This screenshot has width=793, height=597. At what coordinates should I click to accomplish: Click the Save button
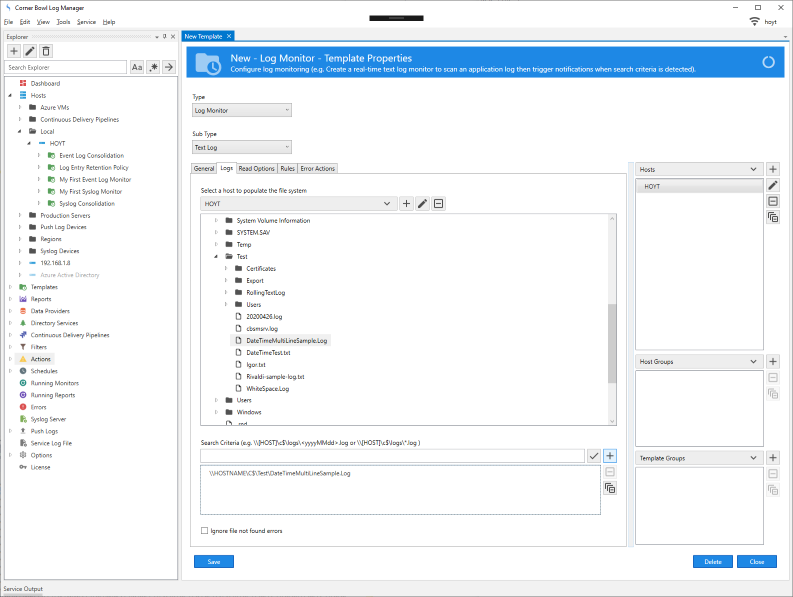coord(214,562)
